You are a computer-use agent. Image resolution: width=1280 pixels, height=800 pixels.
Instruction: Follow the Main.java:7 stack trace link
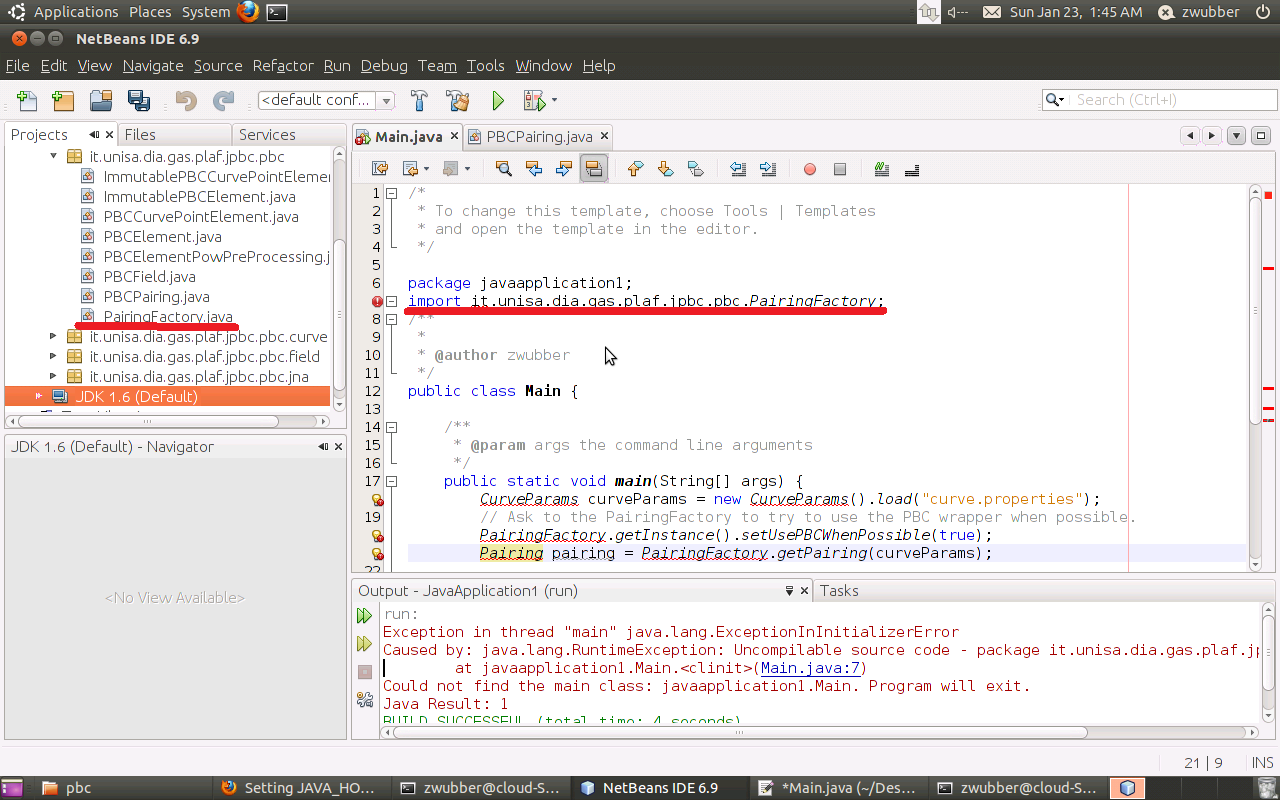[x=811, y=668]
